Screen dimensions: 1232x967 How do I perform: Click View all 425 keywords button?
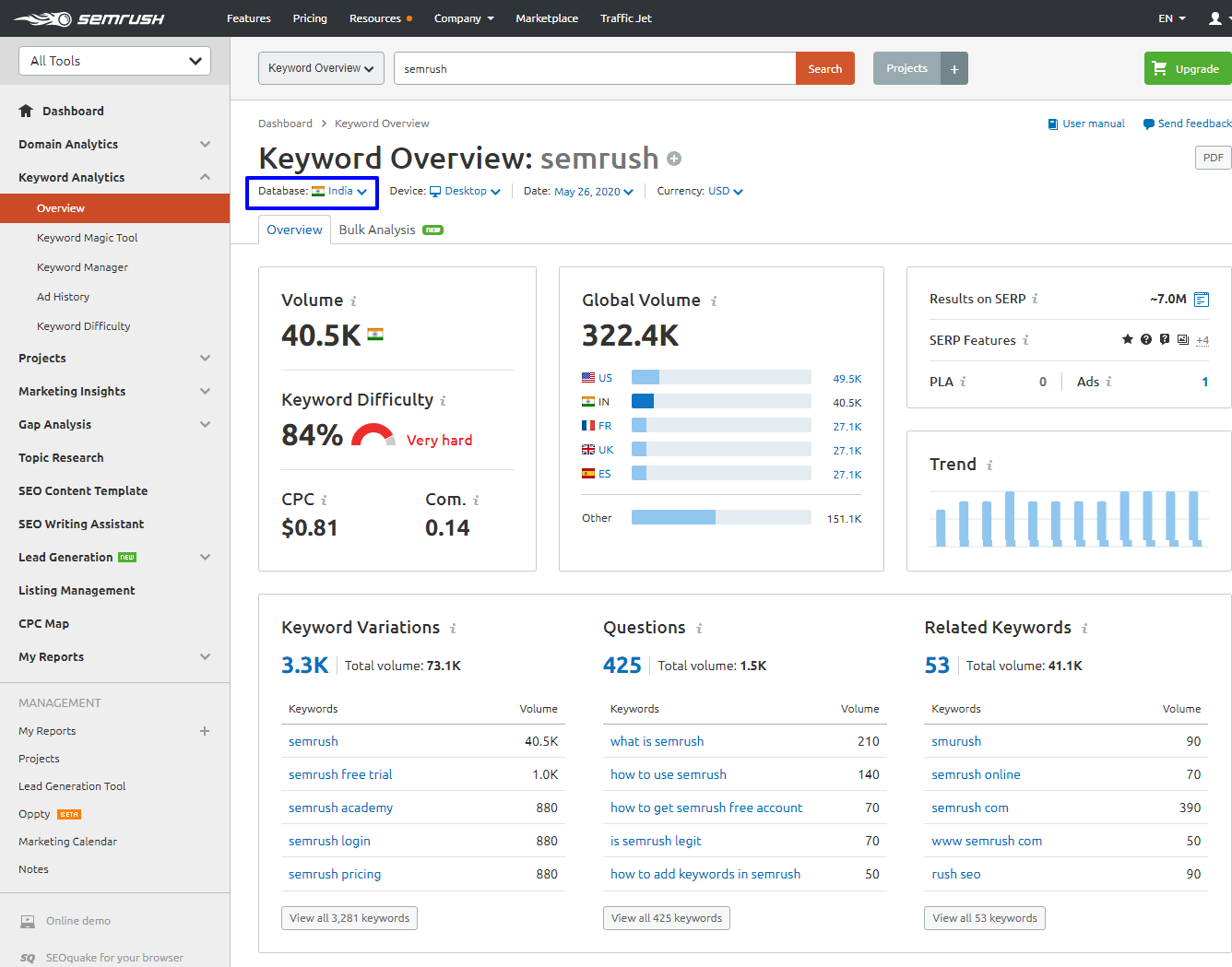coord(667,918)
